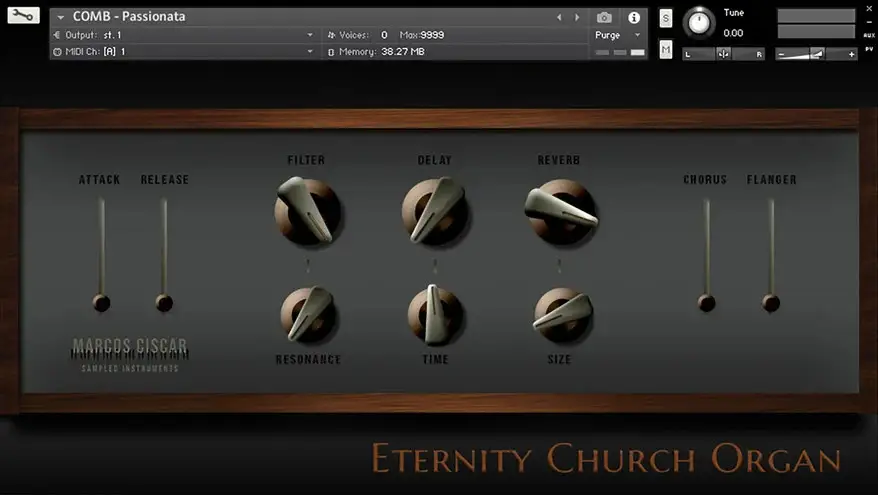Open the instrument info icon
This screenshot has width=878, height=495.
[634, 17]
